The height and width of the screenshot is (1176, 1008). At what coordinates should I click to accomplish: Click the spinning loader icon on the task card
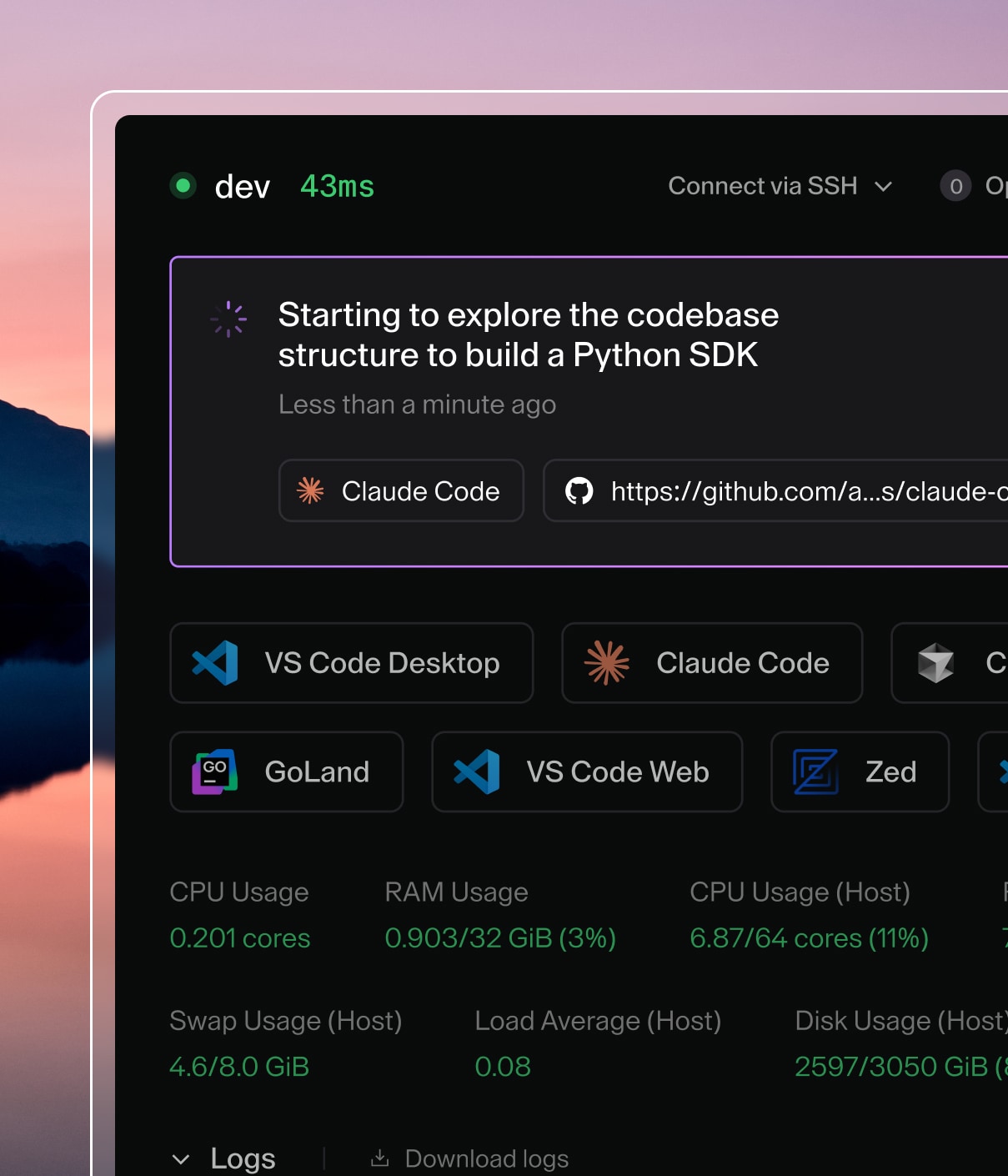pos(228,318)
